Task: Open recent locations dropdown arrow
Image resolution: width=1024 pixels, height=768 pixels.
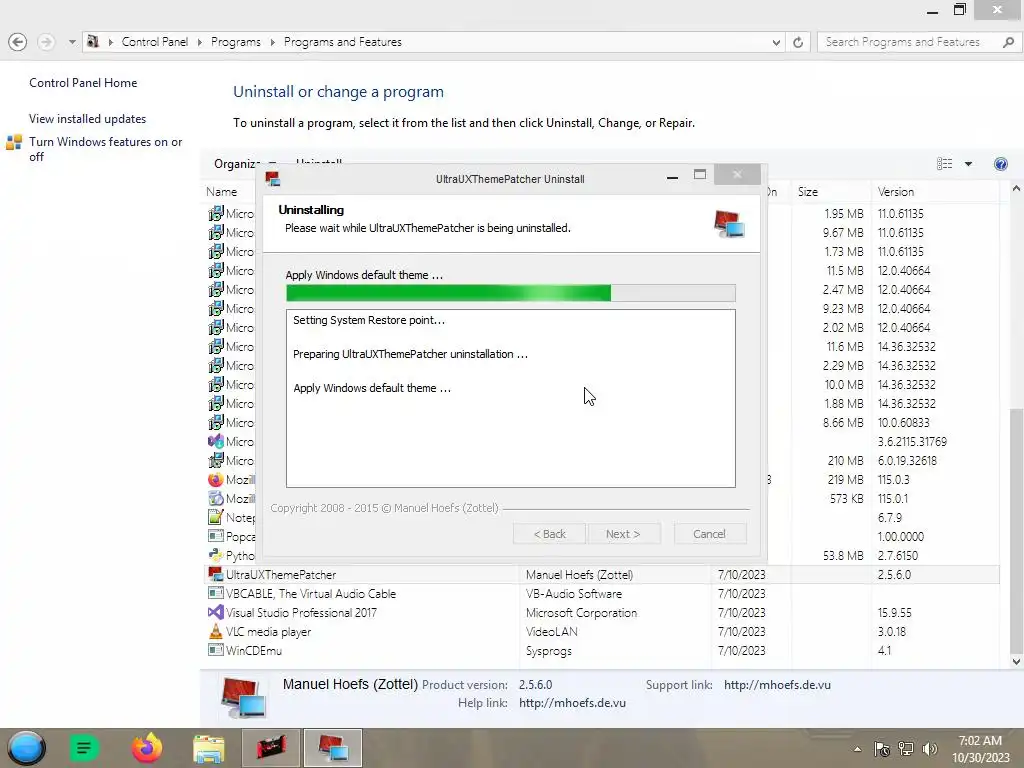Action: click(x=72, y=42)
